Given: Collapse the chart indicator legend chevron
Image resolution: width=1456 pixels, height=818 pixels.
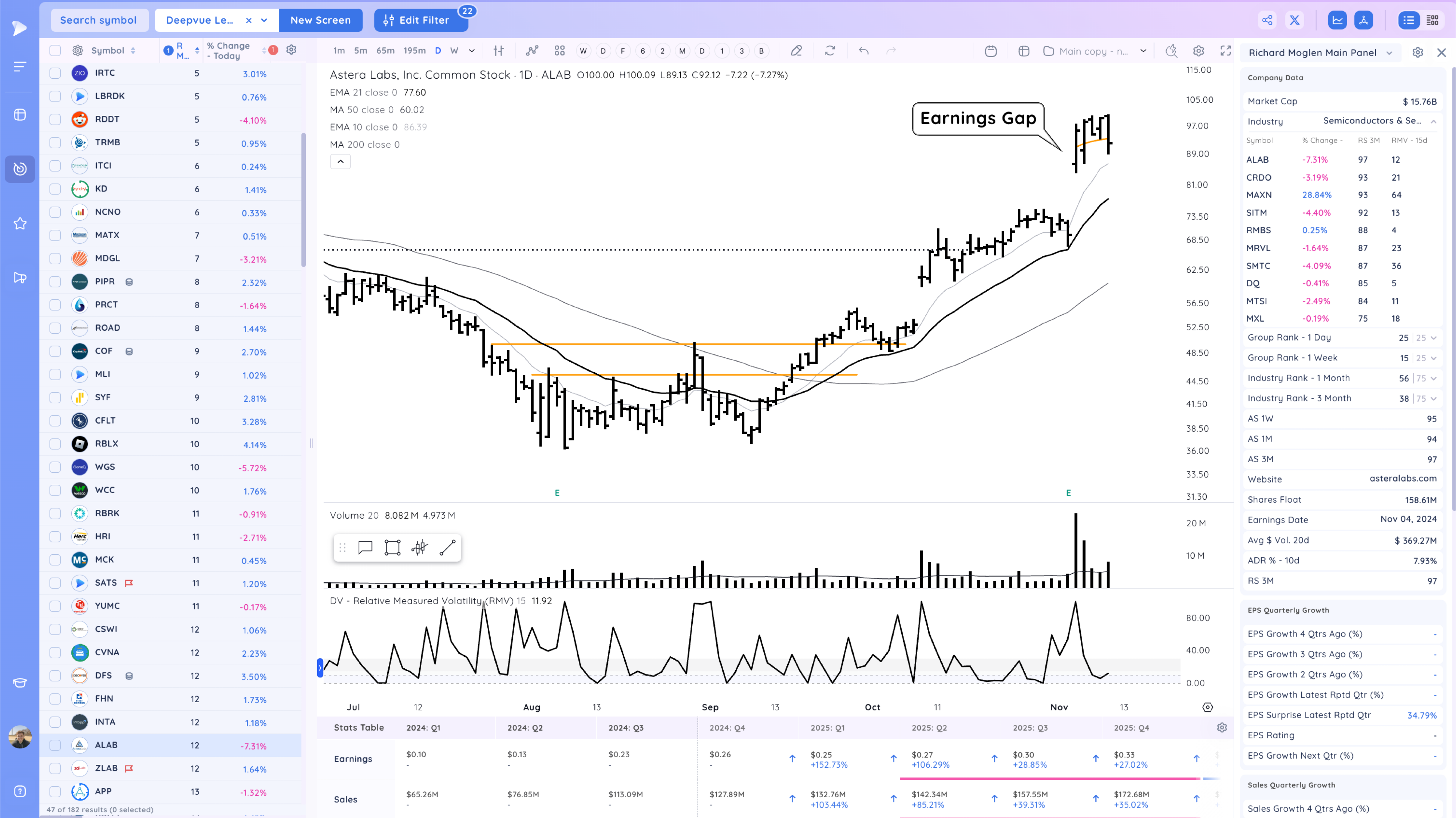Looking at the screenshot, I should 340,162.
